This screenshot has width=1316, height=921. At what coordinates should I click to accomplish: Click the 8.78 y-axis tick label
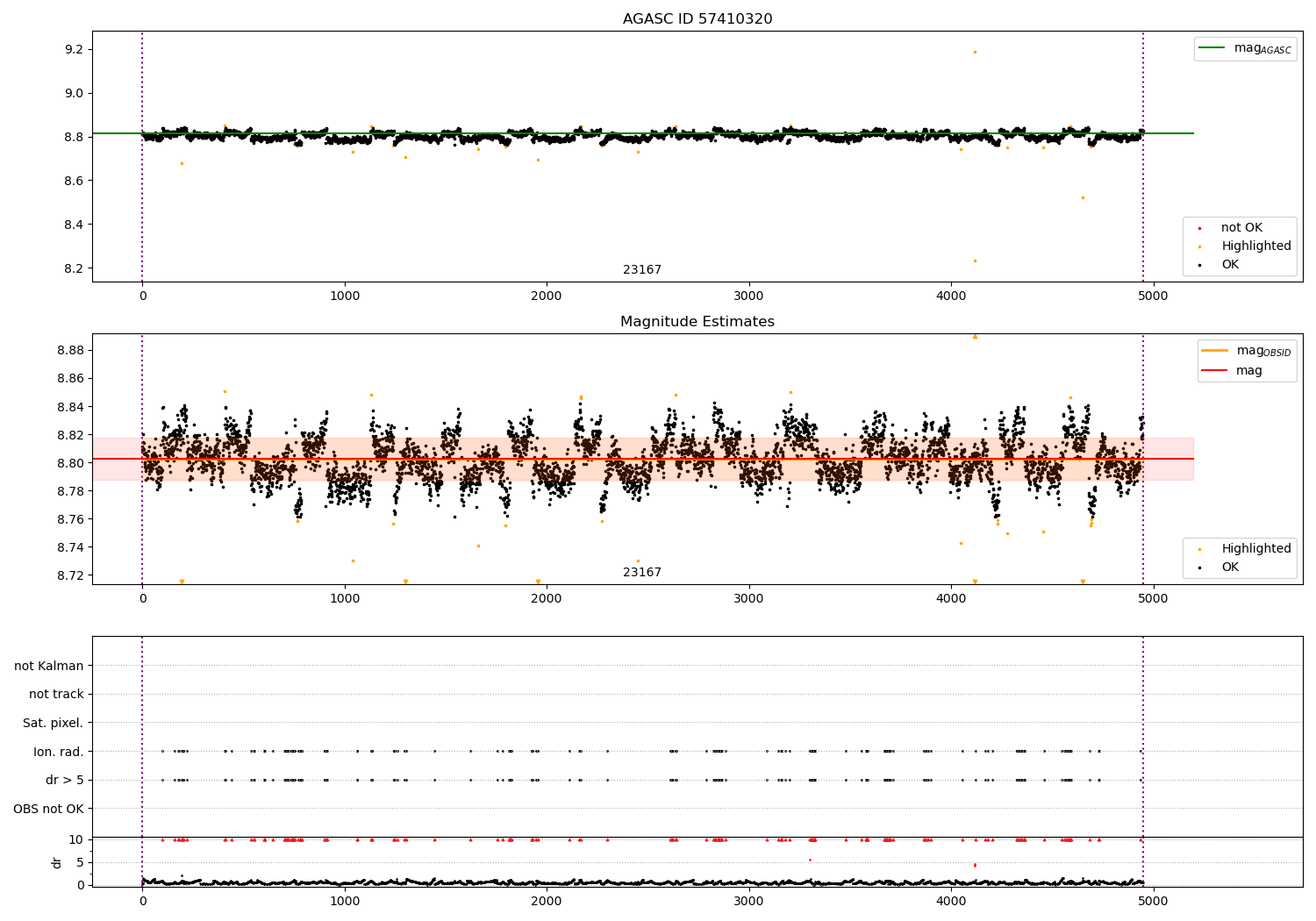69,491
